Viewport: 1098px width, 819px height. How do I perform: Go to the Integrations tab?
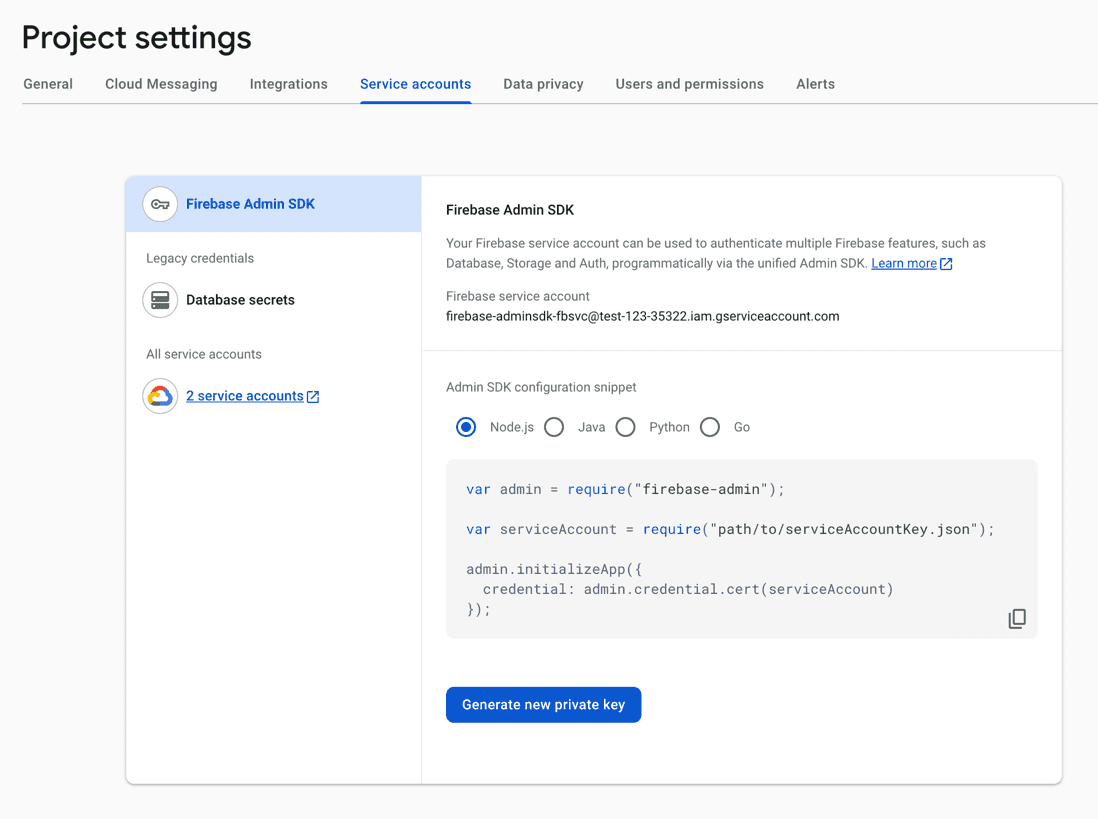(288, 84)
